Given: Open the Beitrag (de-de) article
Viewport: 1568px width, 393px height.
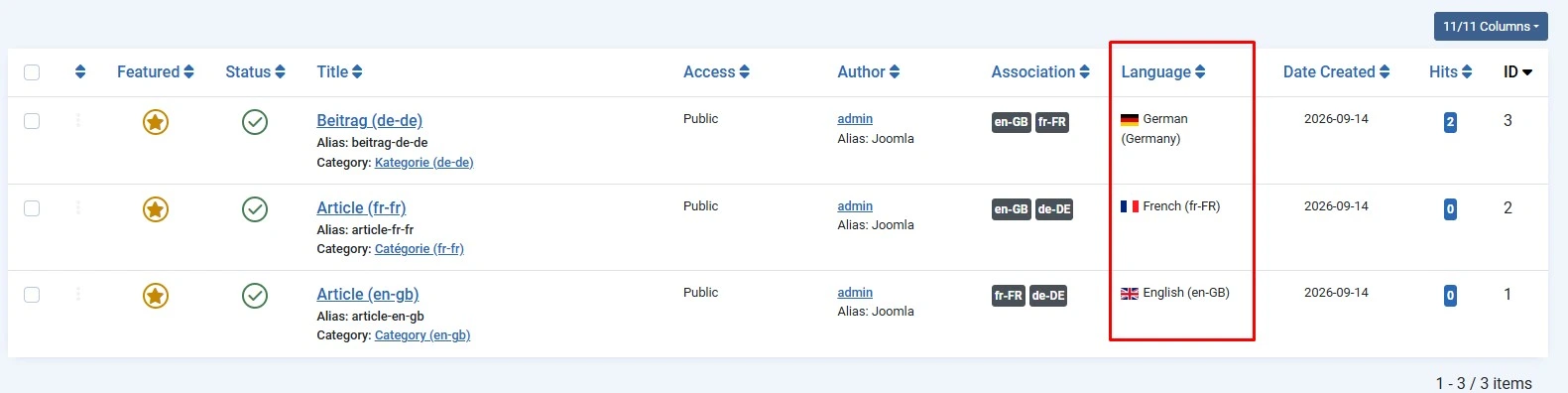Looking at the screenshot, I should pos(369,120).
